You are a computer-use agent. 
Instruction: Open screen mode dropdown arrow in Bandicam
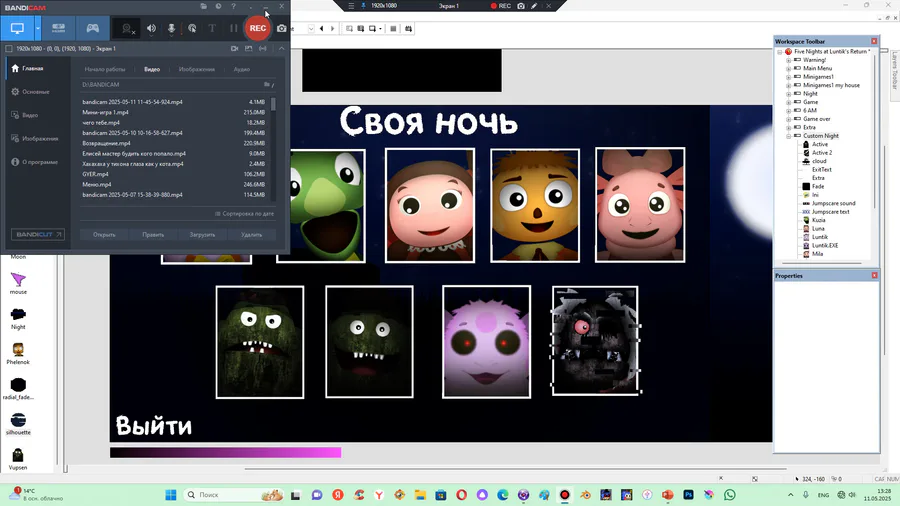(38, 28)
